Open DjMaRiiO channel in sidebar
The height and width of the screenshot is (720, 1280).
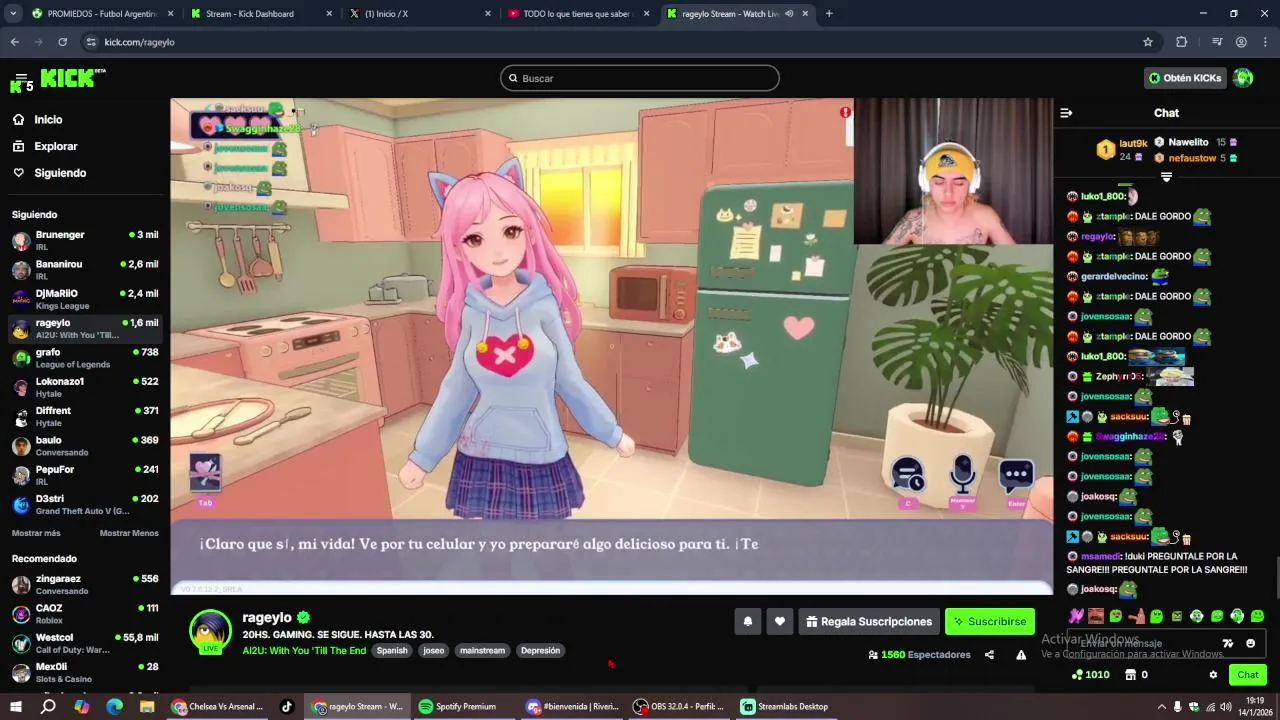[x=85, y=299]
